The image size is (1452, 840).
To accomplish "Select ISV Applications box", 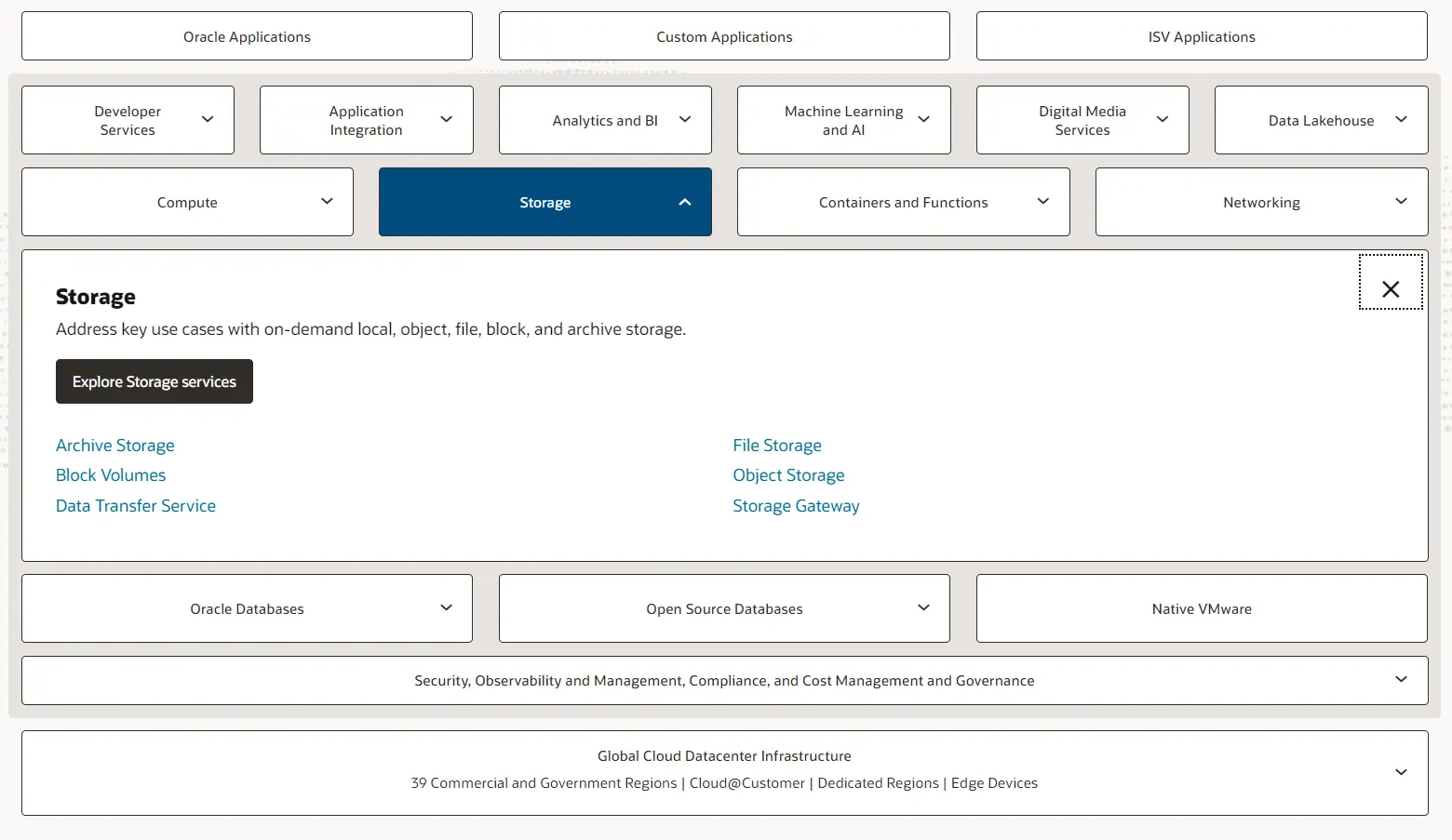I will click(x=1202, y=36).
